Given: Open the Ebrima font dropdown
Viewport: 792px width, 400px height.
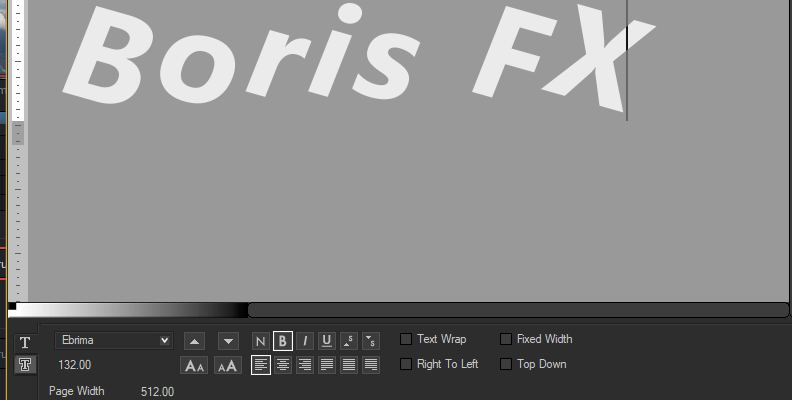Looking at the screenshot, I should click(114, 341).
